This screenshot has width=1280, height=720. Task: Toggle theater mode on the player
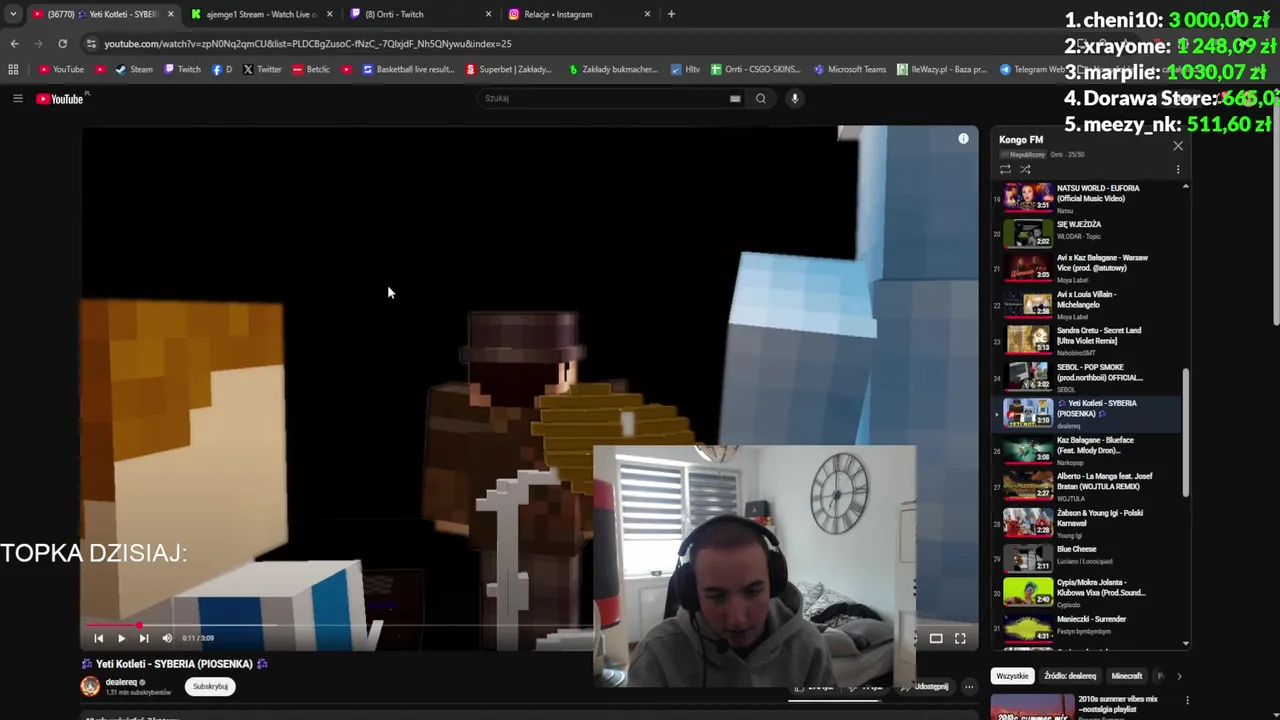[936, 638]
